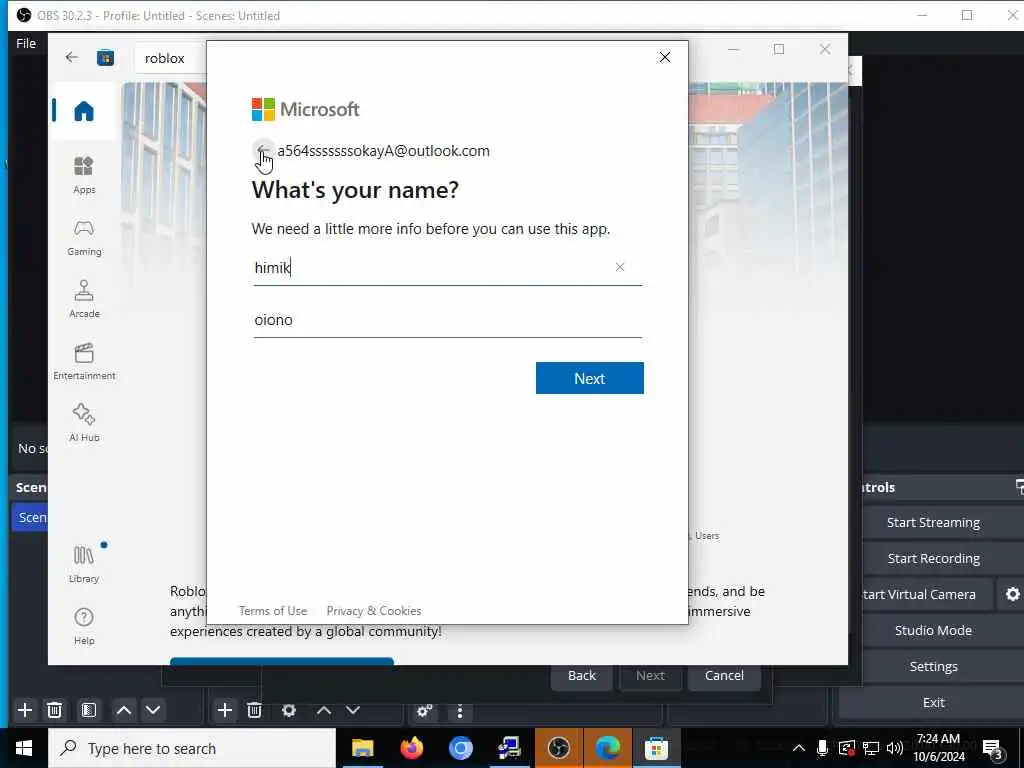
Task: Open the Windows Start menu
Action: click(x=24, y=748)
